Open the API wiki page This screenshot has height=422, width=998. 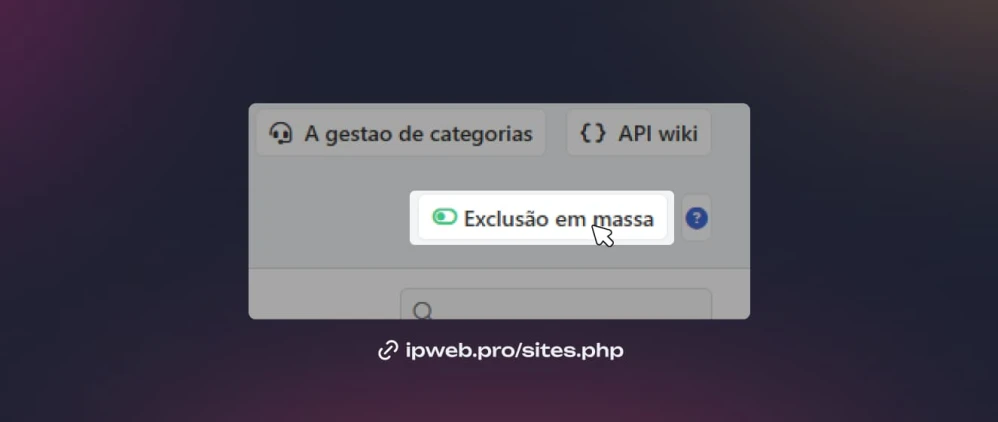(638, 133)
